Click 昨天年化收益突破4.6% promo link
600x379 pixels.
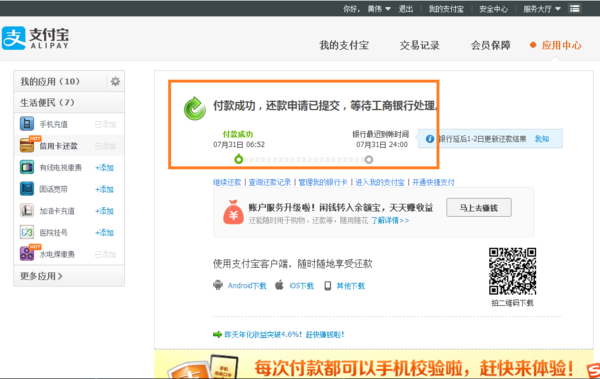coord(284,335)
